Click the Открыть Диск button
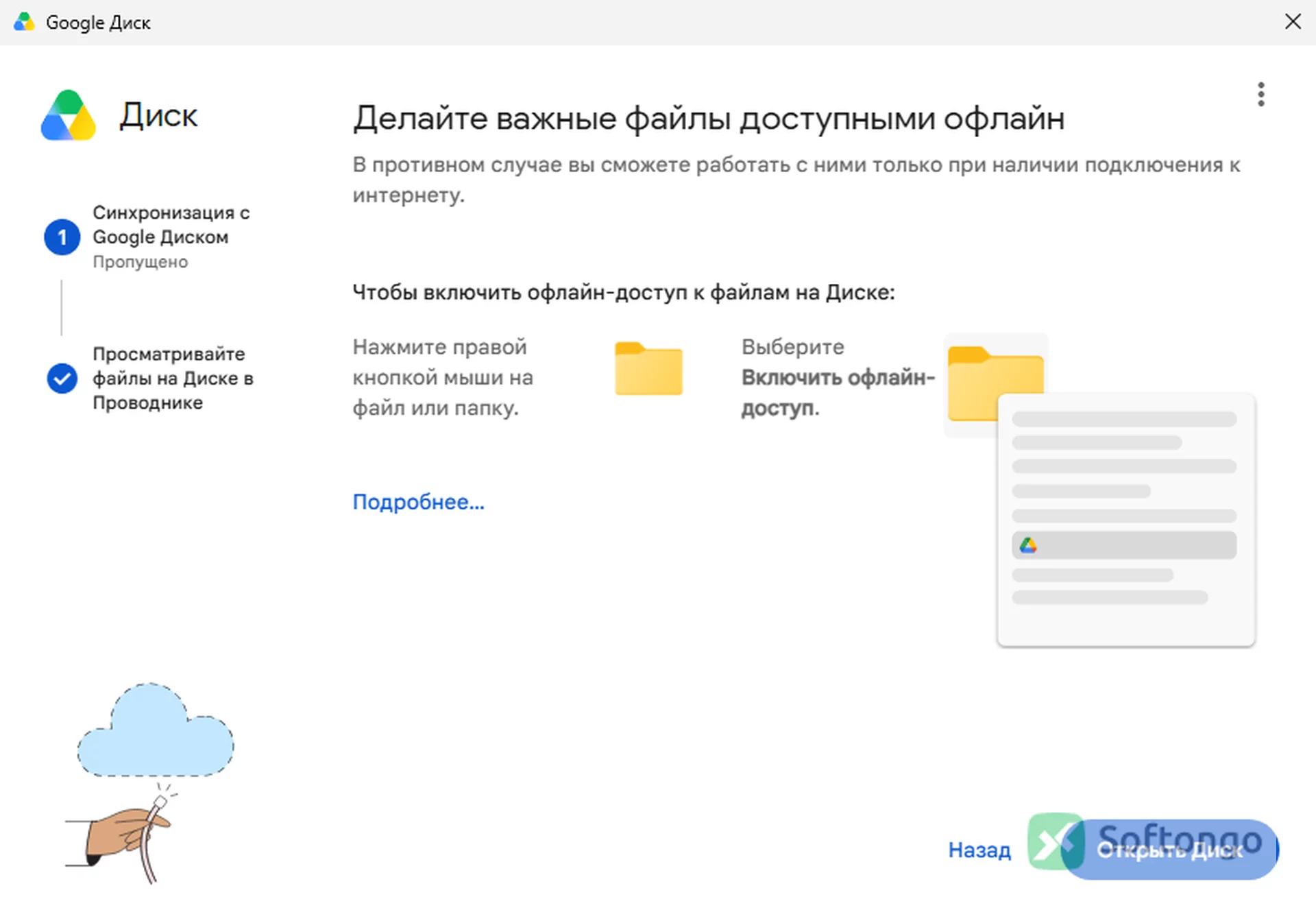The width and height of the screenshot is (1316, 912). (1169, 850)
